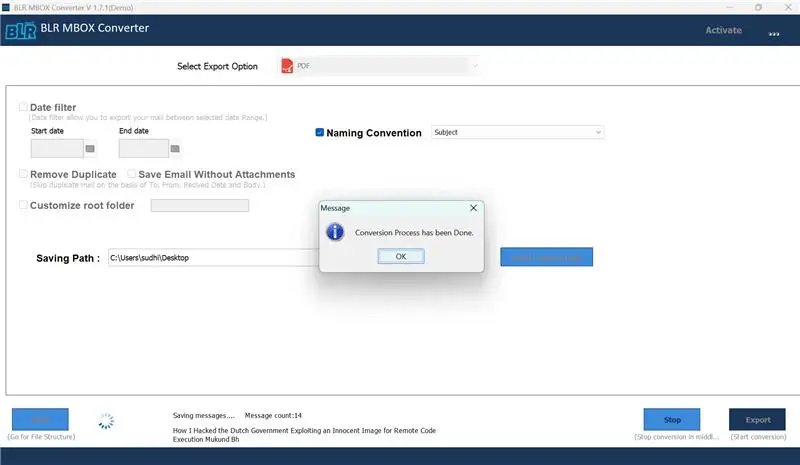Click the Export button
The width and height of the screenshot is (800, 465).
(x=757, y=419)
